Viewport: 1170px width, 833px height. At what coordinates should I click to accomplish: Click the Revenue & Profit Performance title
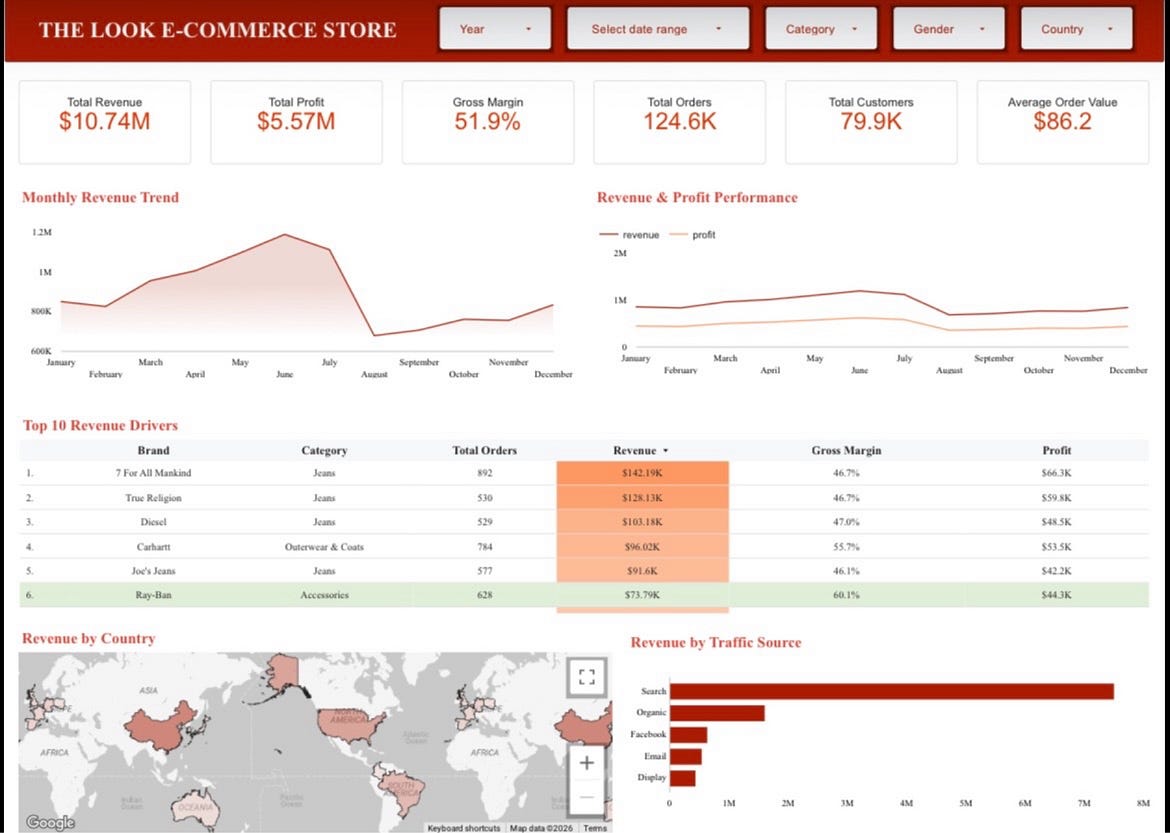coord(697,198)
